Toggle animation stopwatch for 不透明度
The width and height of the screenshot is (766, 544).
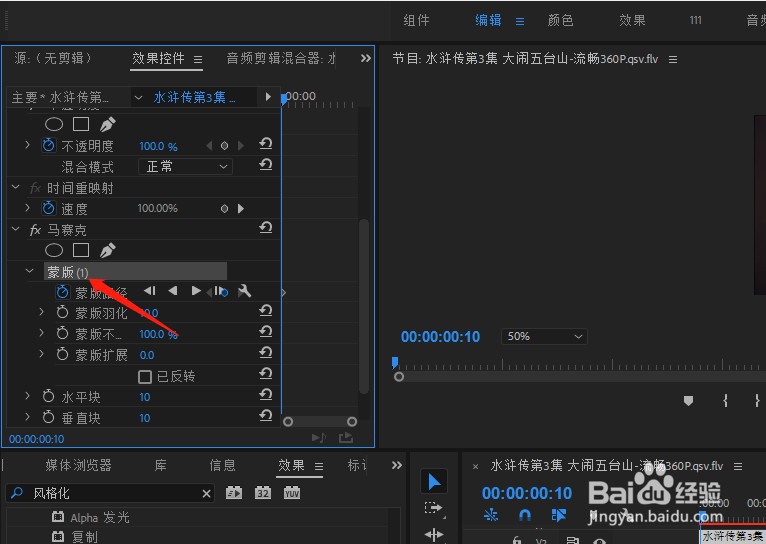[48, 145]
